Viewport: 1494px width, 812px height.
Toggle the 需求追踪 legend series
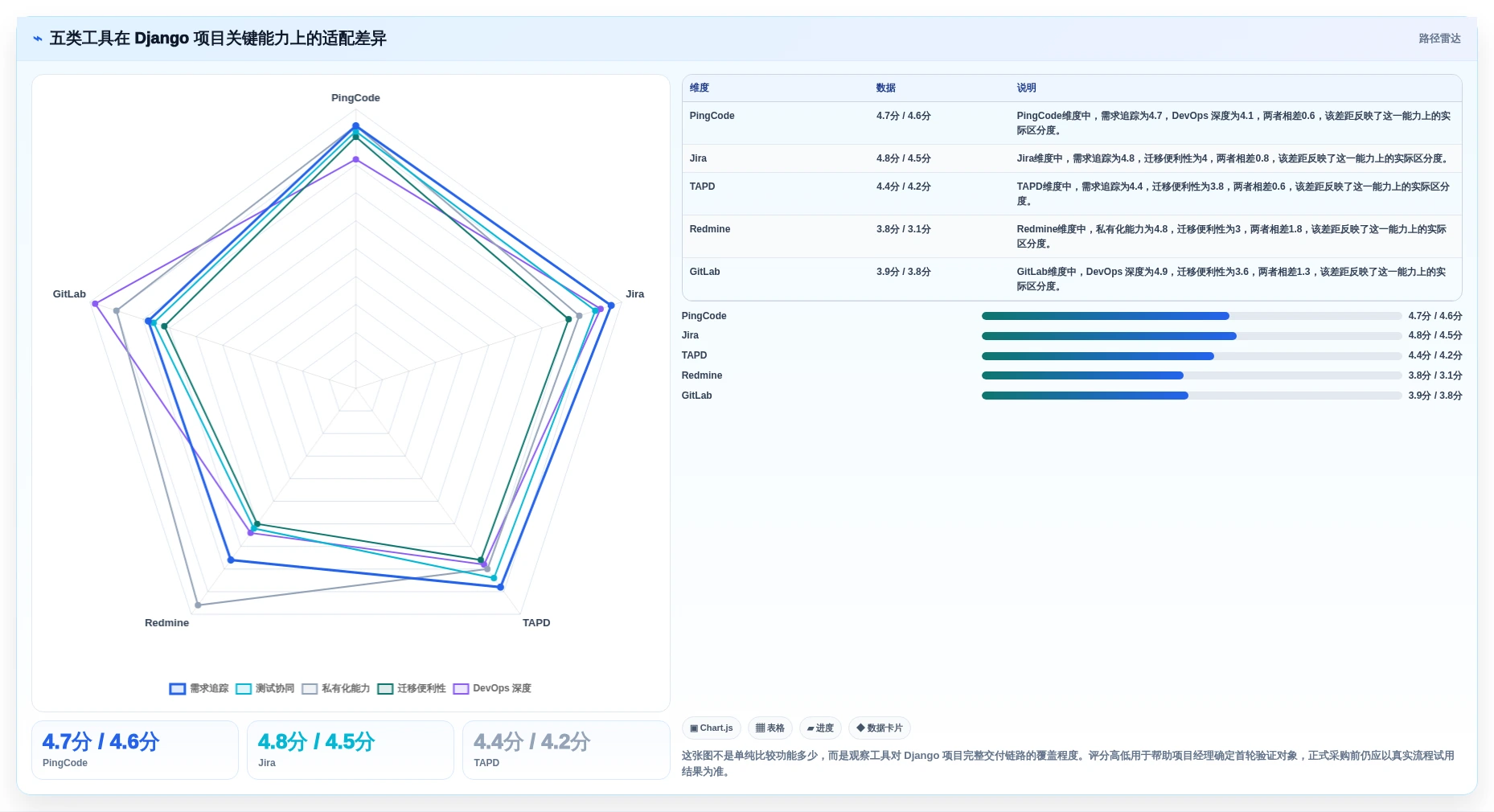coord(199,688)
